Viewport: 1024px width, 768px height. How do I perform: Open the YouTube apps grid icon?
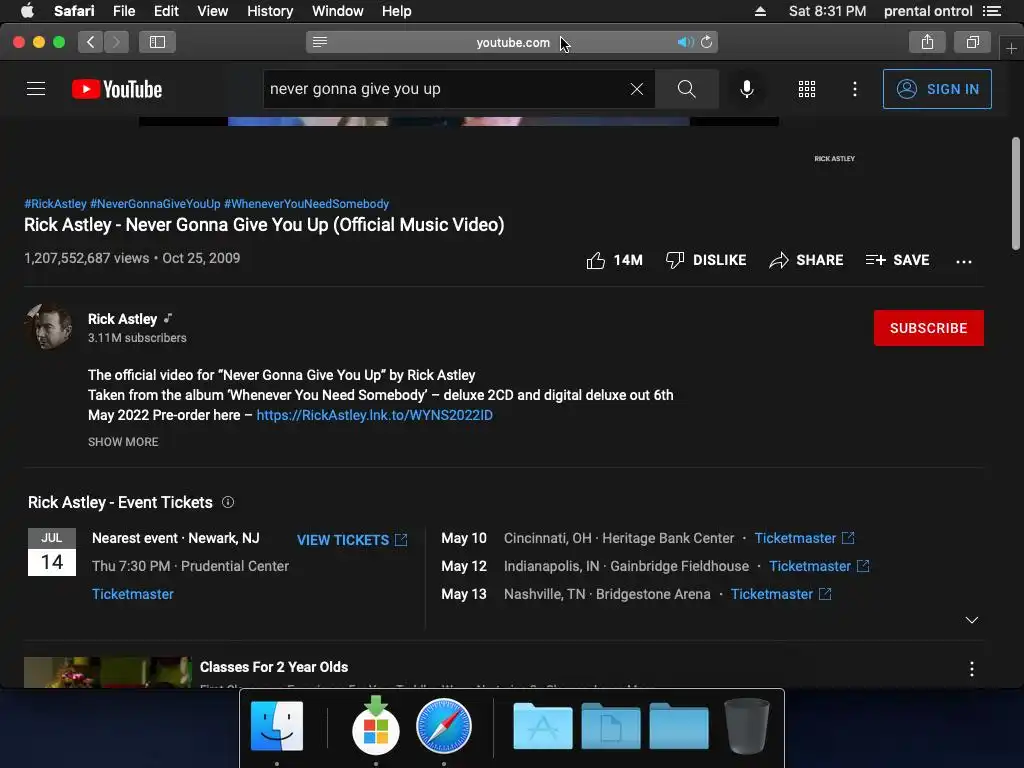pyautogui.click(x=807, y=89)
